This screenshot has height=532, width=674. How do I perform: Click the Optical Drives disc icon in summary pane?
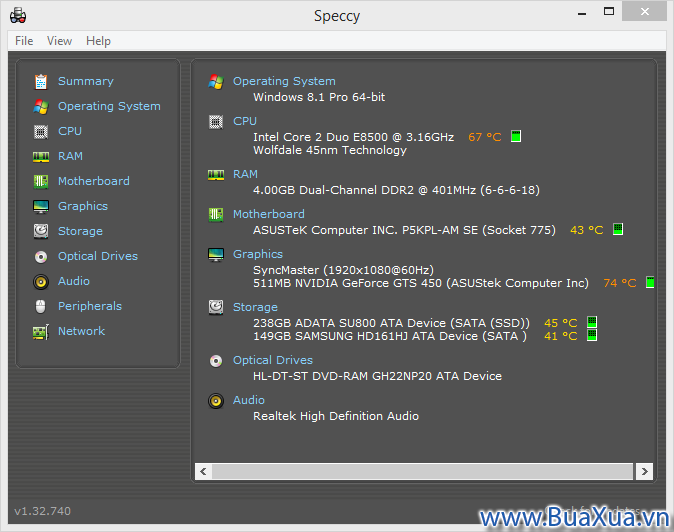pyautogui.click(x=216, y=361)
